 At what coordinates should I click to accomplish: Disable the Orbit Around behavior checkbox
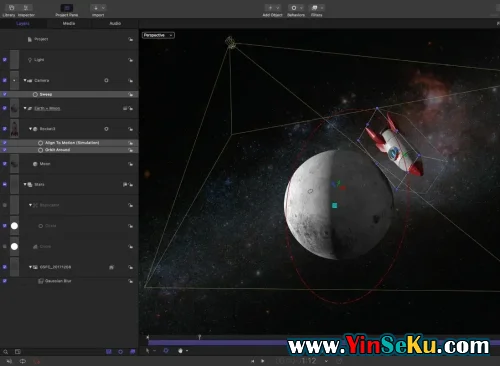5,150
